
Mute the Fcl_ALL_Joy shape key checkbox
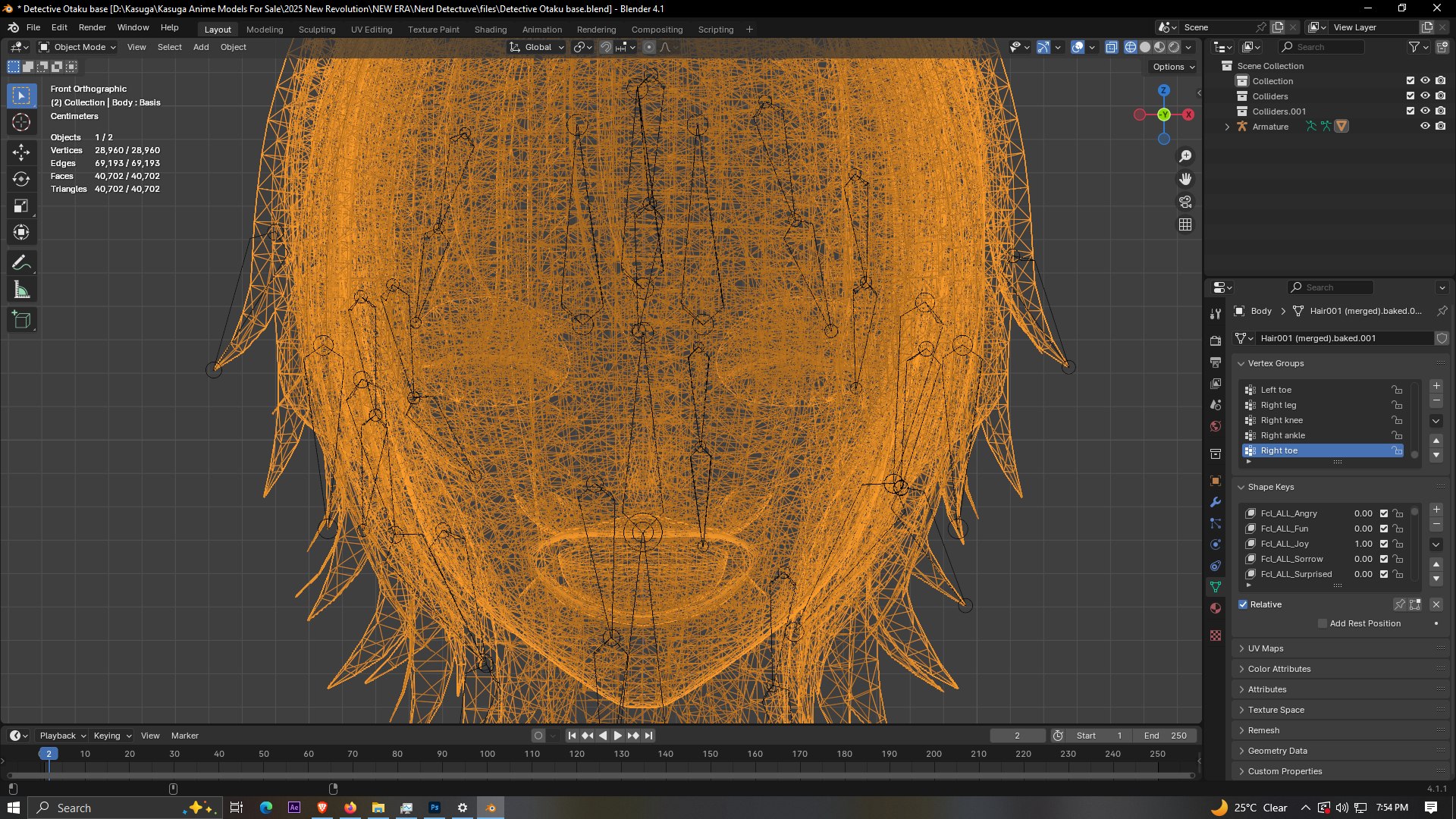click(1384, 544)
